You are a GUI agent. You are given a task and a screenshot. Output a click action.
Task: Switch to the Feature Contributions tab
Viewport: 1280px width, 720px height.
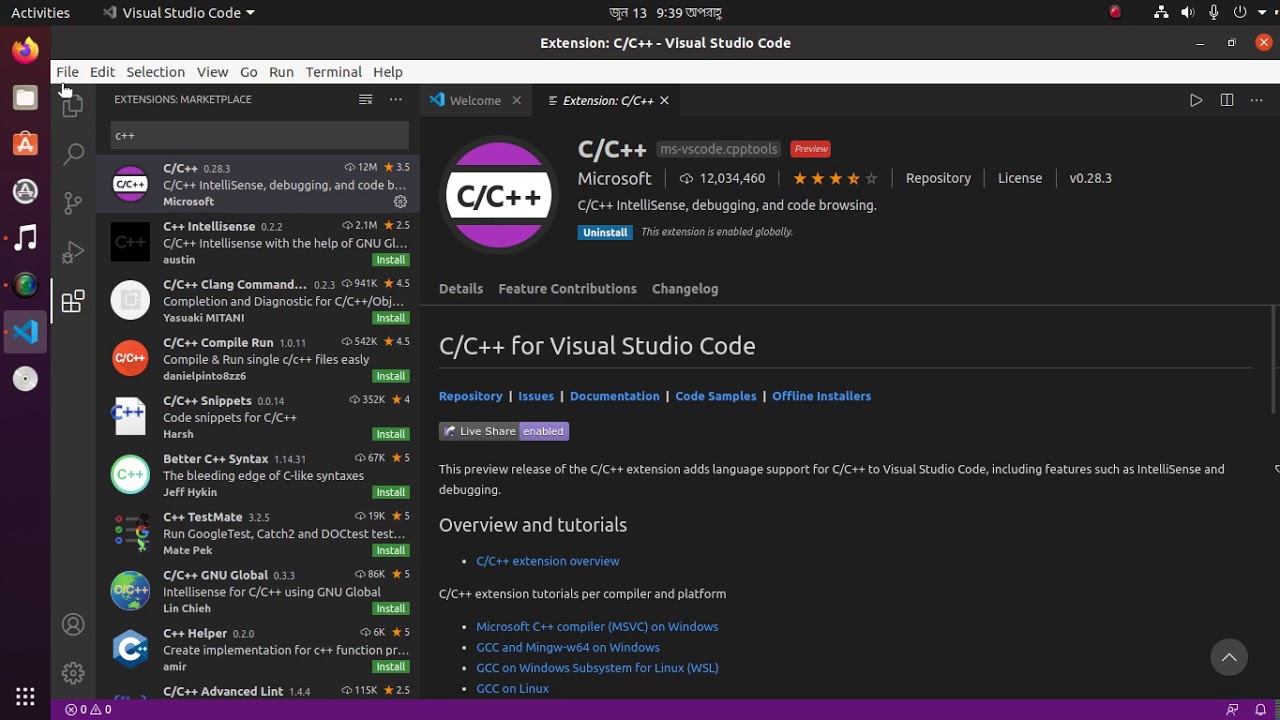(567, 289)
